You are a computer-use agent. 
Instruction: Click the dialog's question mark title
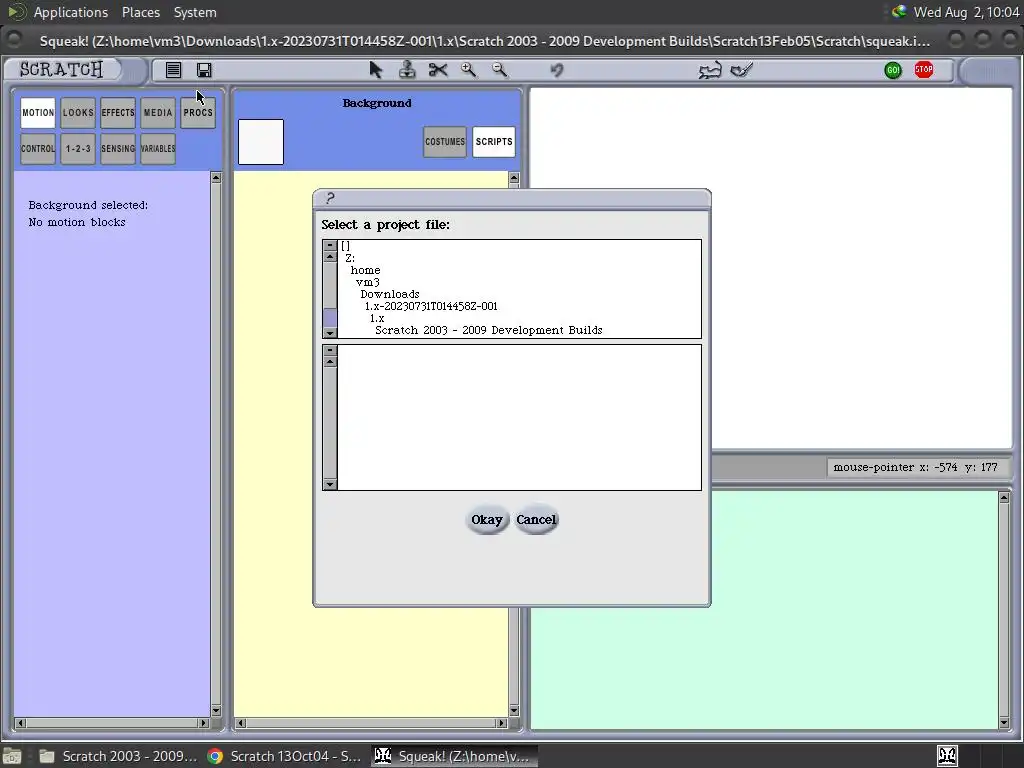[x=330, y=198]
